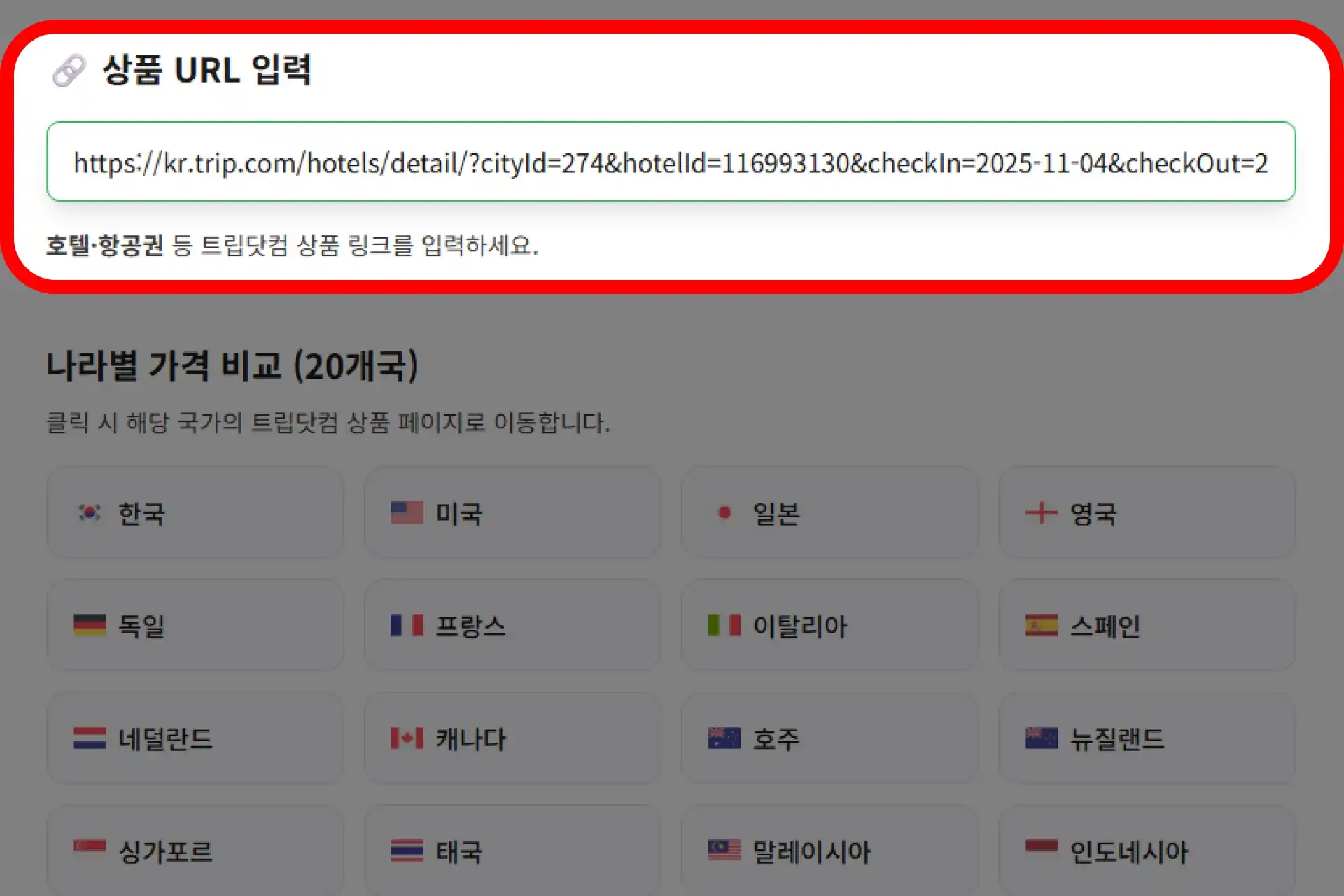
Task: Click the South Korea flag icon
Action: pyautogui.click(x=90, y=513)
